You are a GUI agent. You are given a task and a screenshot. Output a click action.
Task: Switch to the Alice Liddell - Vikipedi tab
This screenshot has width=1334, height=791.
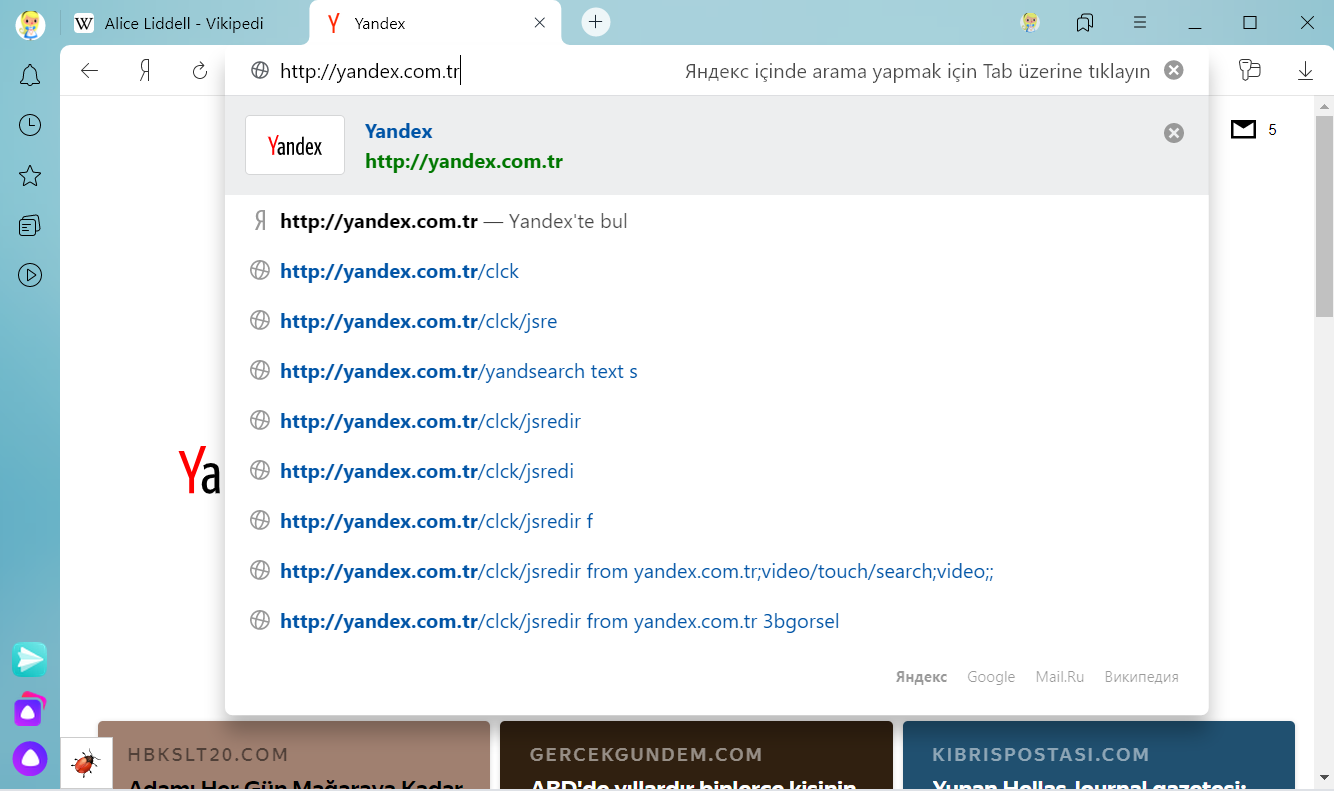coord(186,23)
